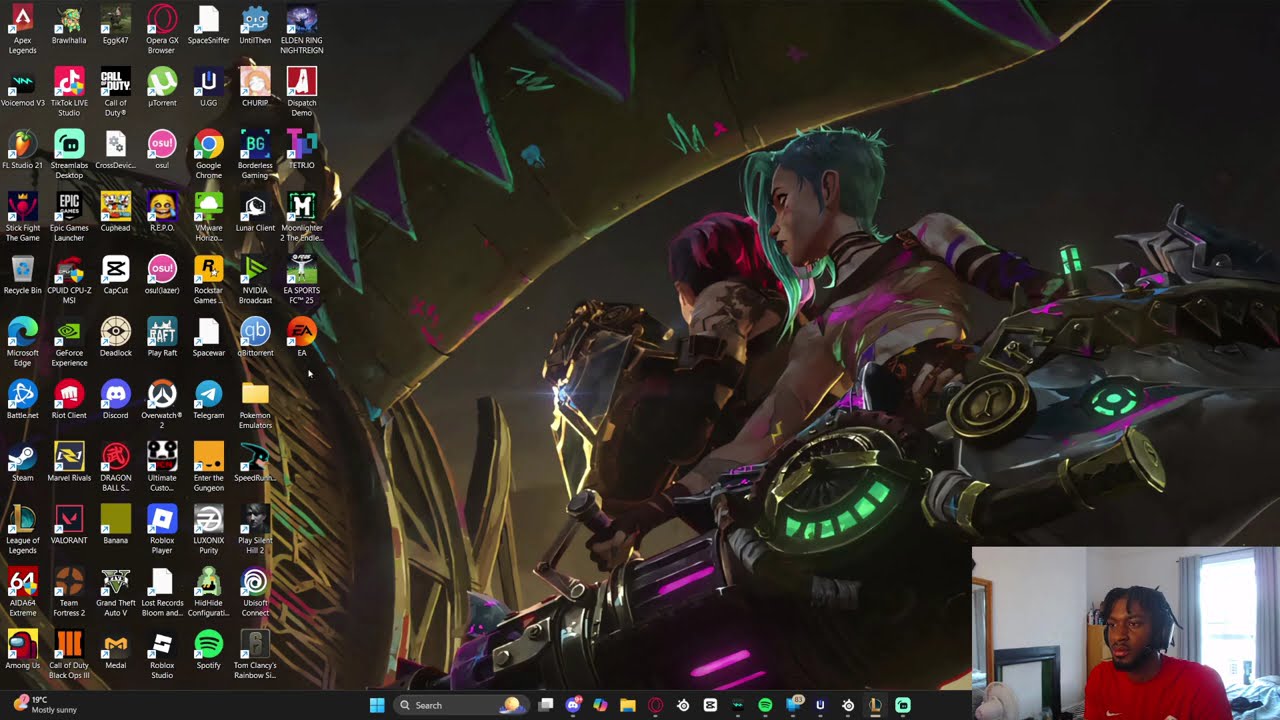Open the Windows Start menu
1280x720 pixels.
click(x=377, y=705)
